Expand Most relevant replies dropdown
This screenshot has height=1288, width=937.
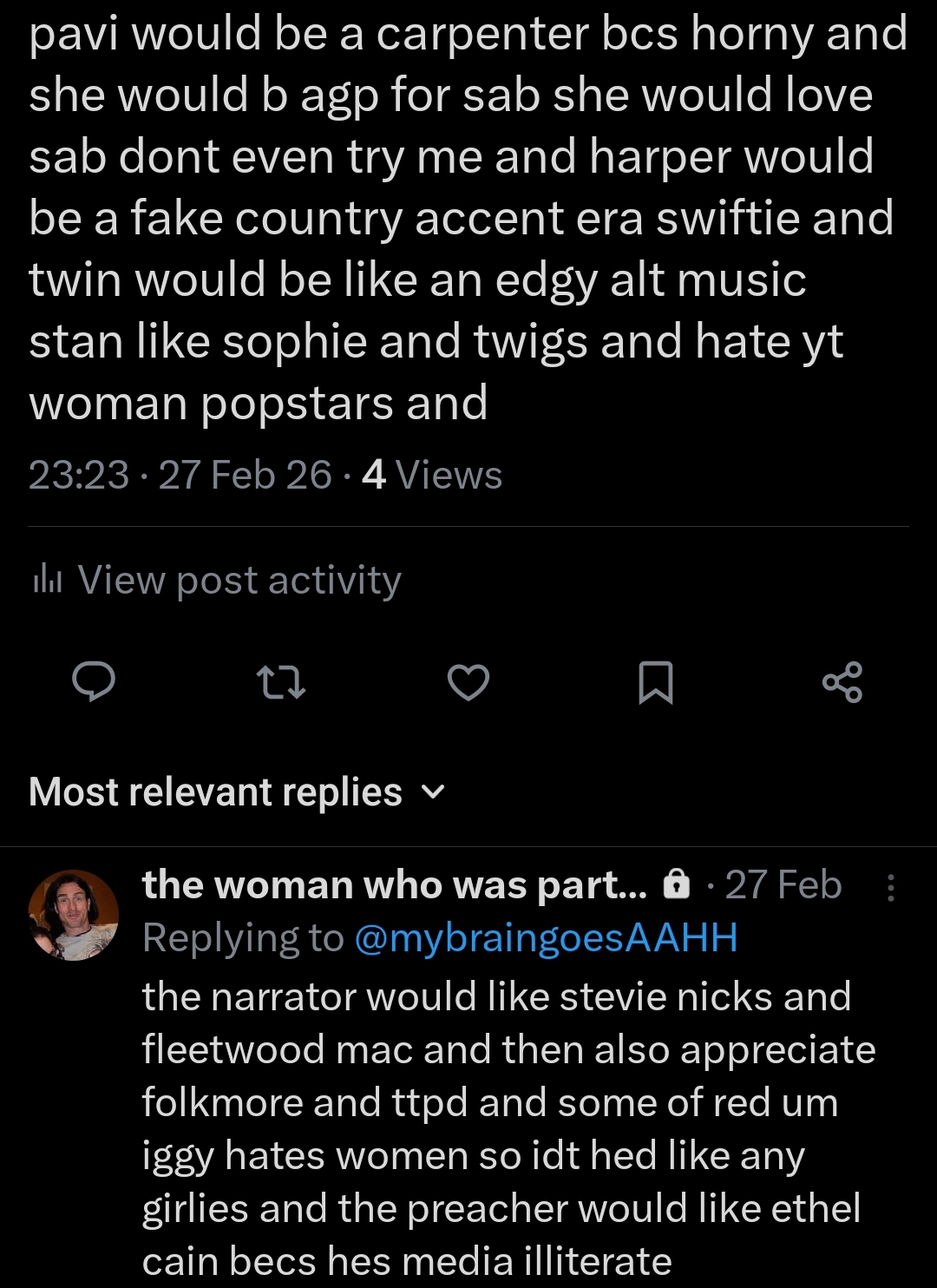(x=215, y=792)
